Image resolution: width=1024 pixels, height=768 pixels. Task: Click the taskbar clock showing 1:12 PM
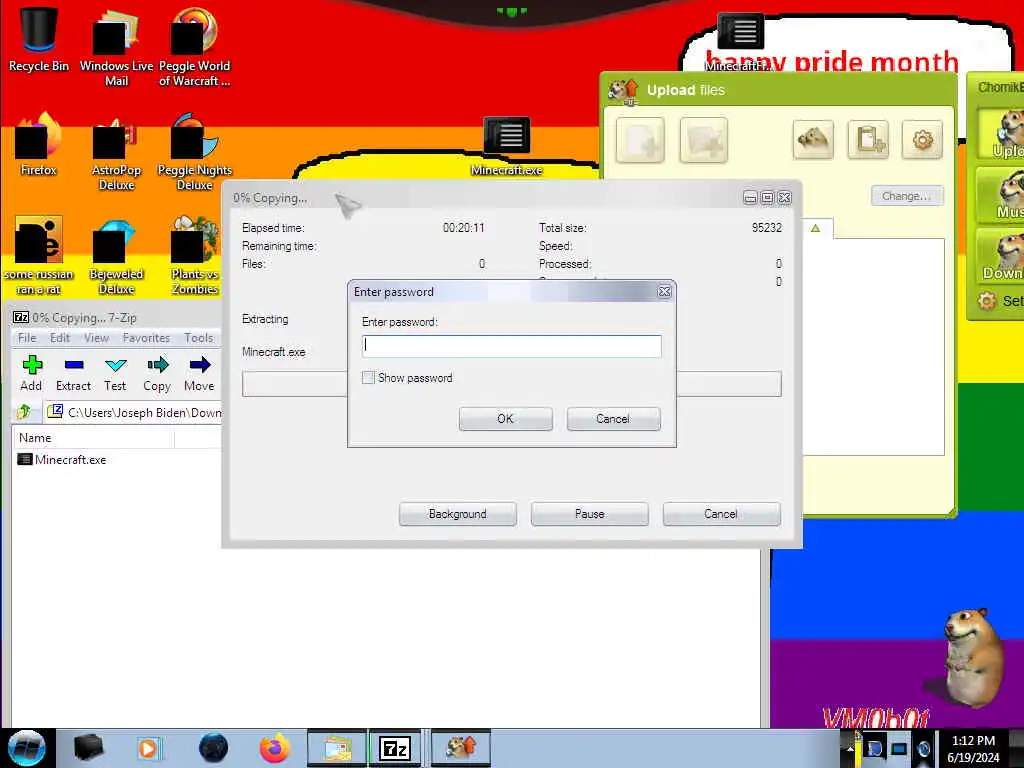pyautogui.click(x=973, y=748)
